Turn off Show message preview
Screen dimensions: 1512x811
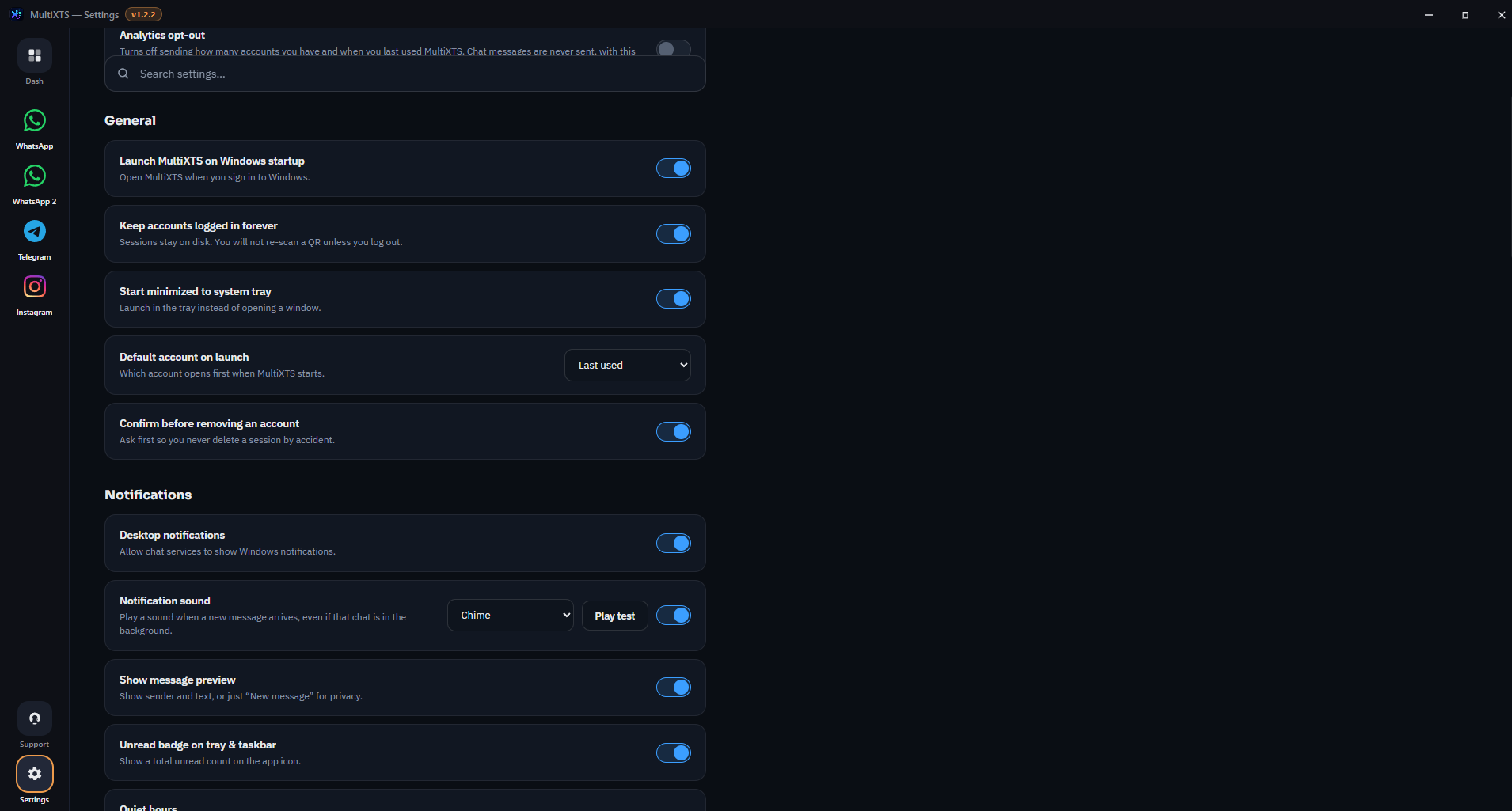pyautogui.click(x=674, y=688)
